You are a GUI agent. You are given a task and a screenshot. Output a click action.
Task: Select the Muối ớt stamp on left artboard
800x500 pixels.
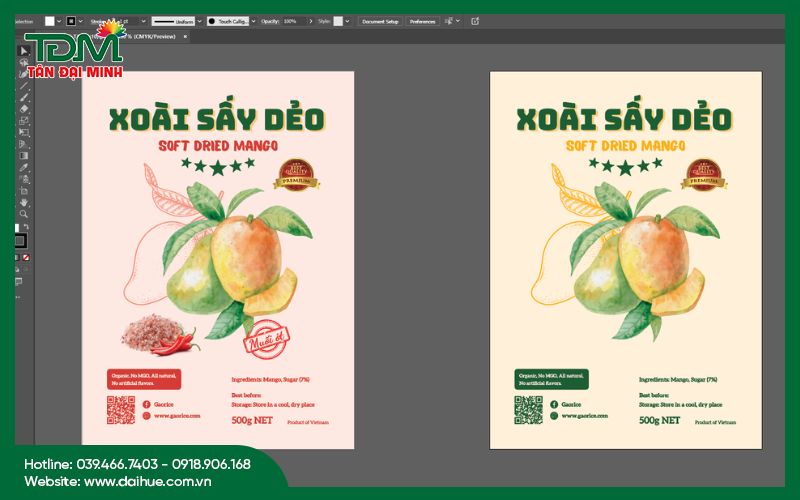pos(266,339)
